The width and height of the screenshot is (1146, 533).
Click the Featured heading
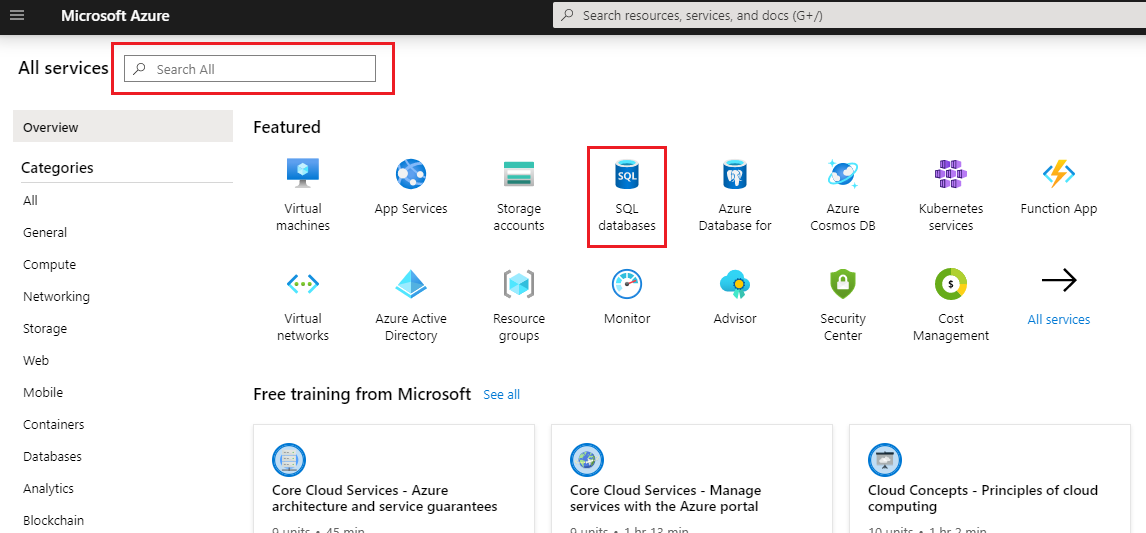287,127
